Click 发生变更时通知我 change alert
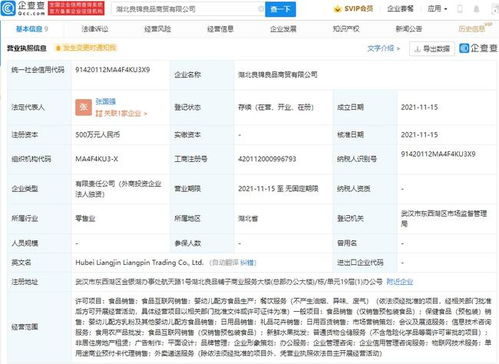The image size is (499, 364). click(x=86, y=48)
